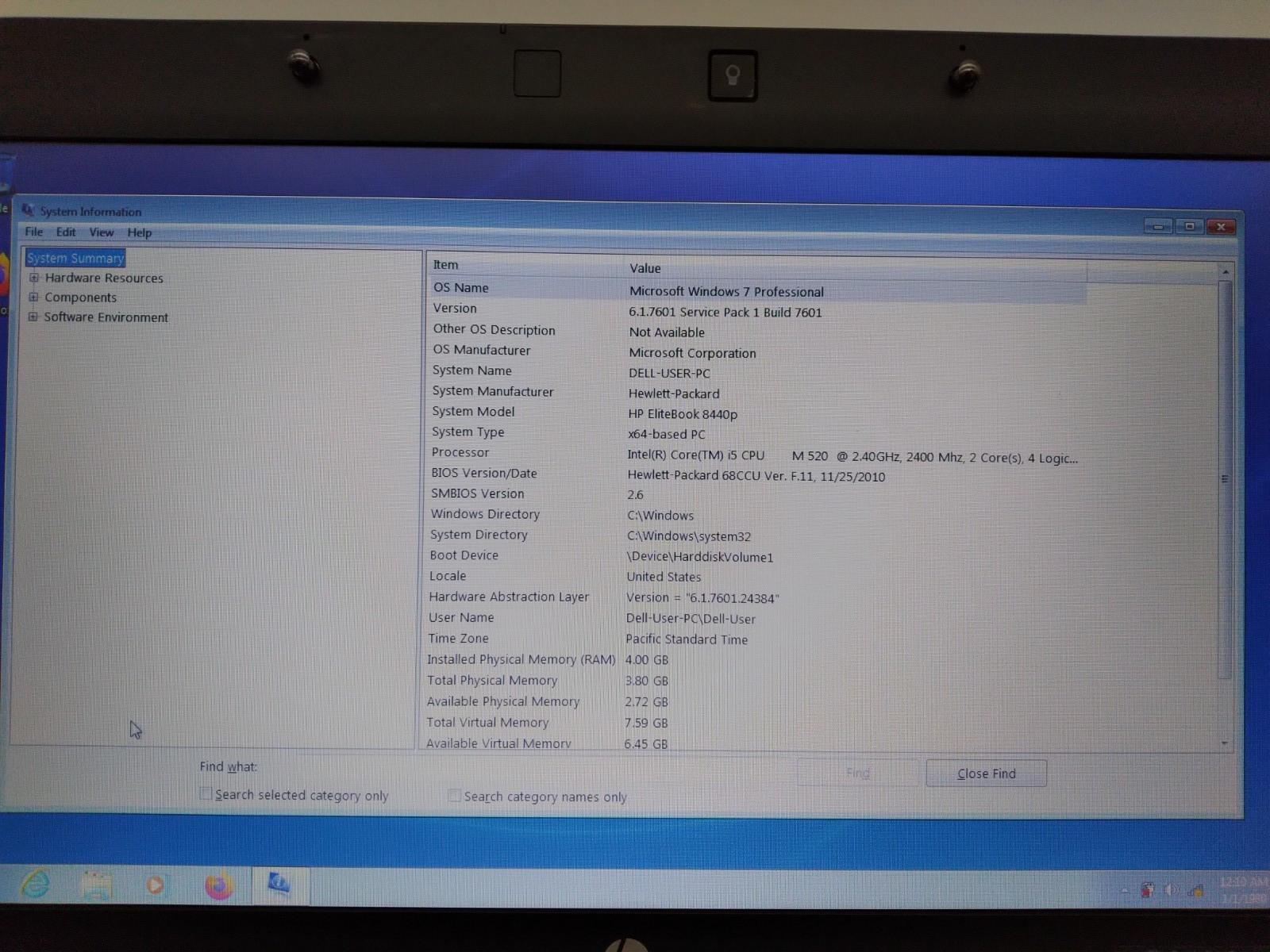
Task: Expand the Hardware Resources node
Action: pyautogui.click(x=33, y=278)
